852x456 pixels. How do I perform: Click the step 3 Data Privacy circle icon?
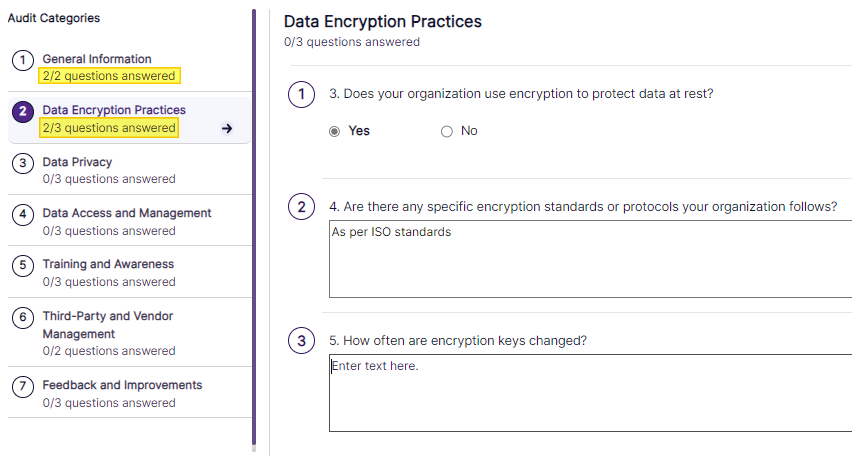click(x=22, y=163)
